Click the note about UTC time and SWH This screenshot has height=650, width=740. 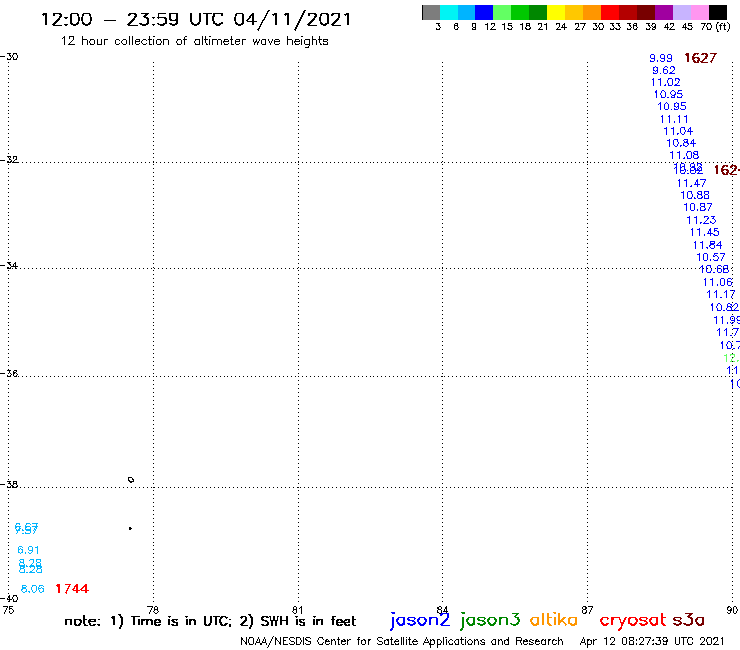[210, 621]
